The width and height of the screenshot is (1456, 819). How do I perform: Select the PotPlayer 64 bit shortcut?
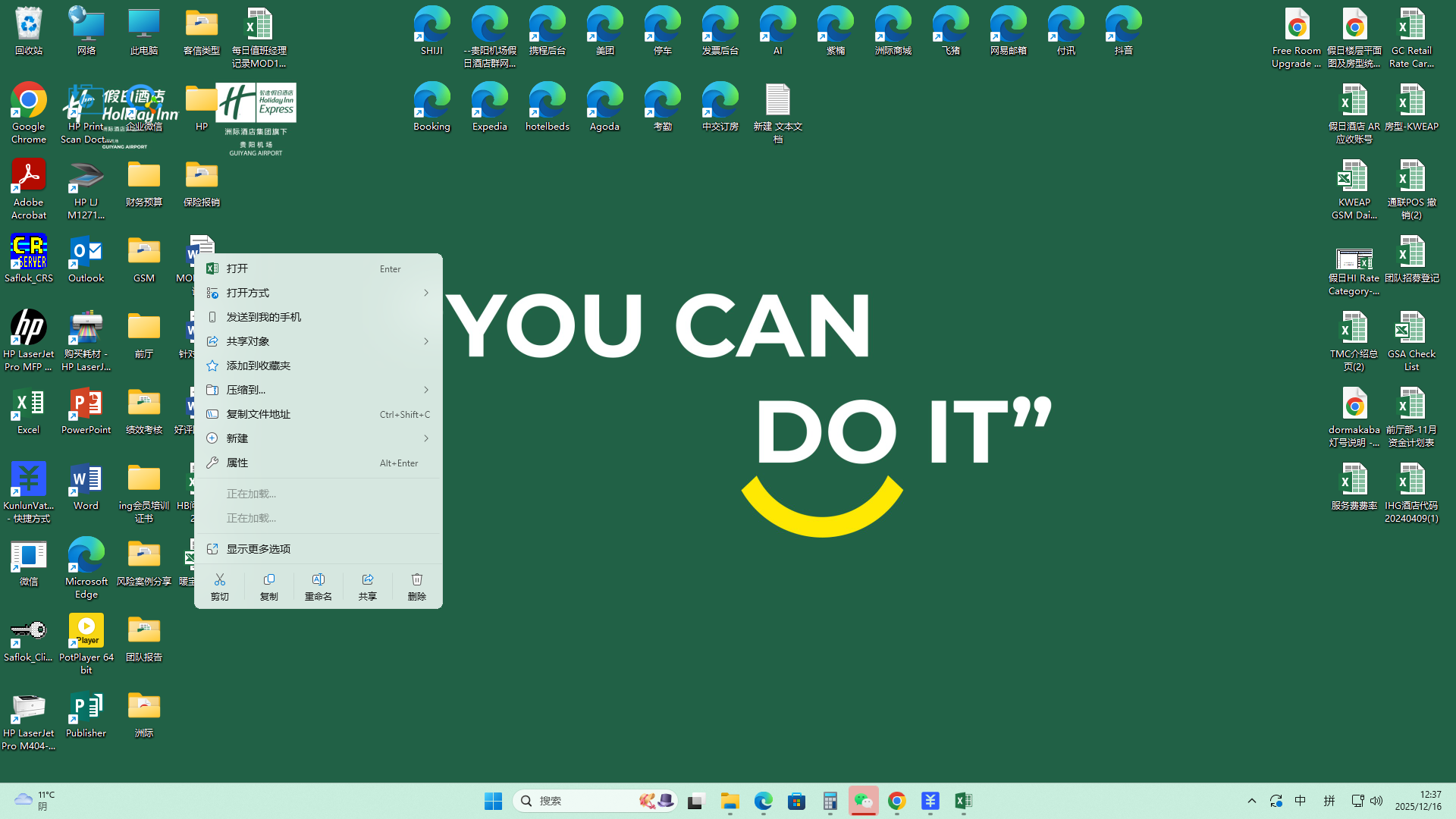pos(86,643)
